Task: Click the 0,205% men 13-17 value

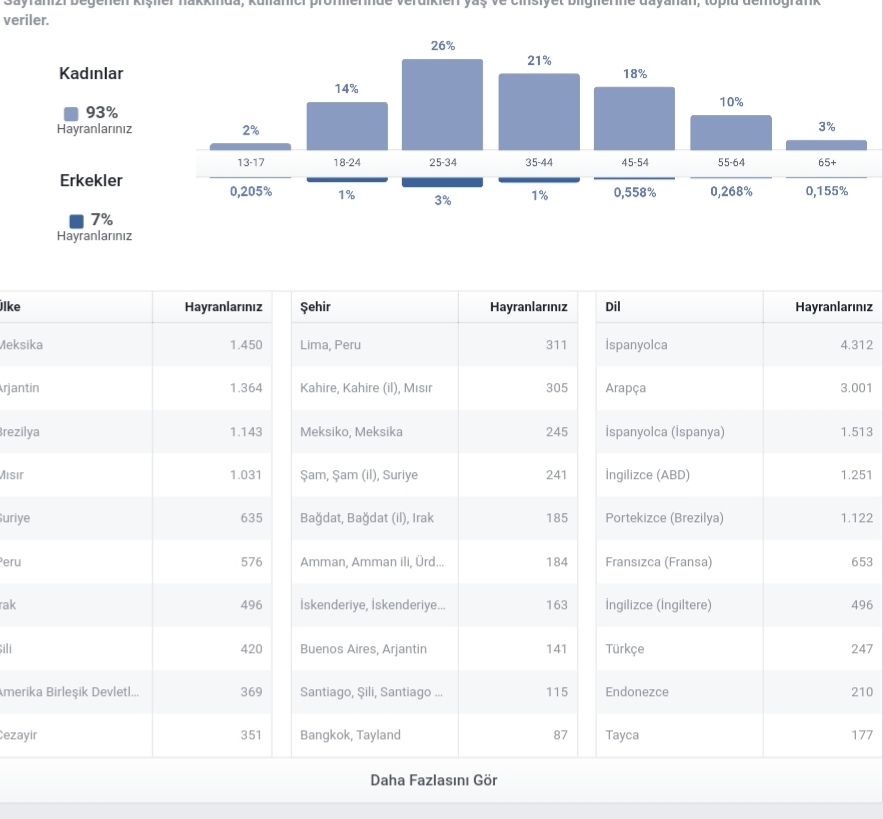Action: coord(251,192)
